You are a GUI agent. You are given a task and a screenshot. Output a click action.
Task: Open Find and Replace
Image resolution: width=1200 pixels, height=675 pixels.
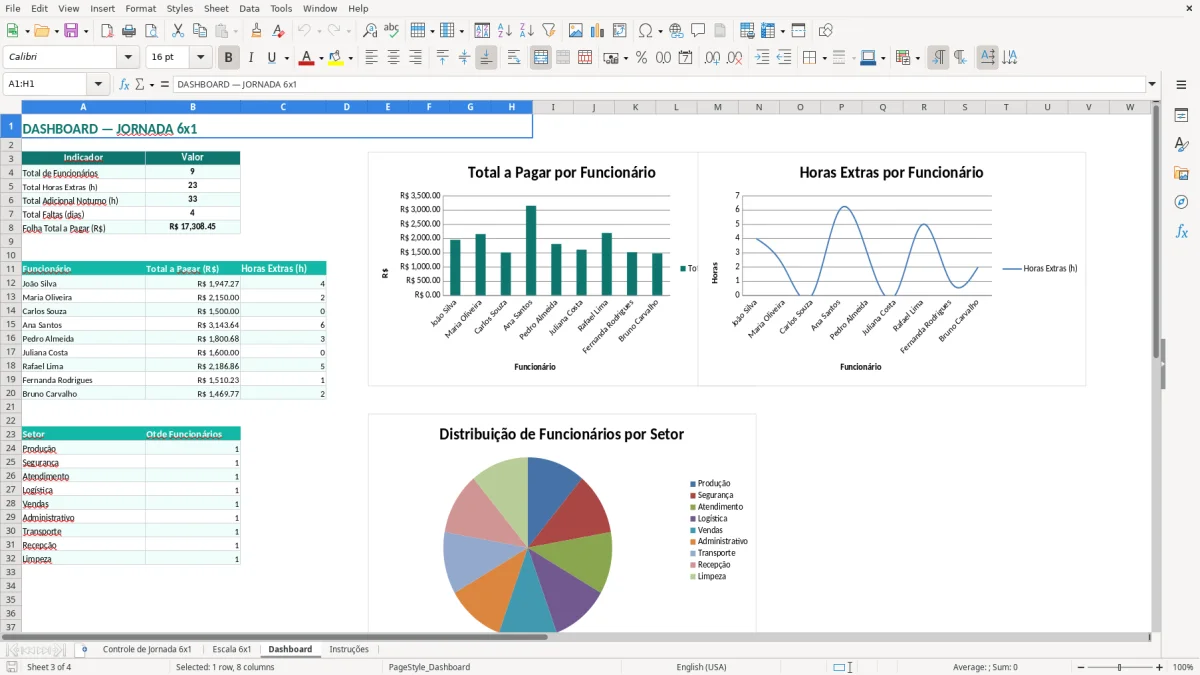tap(370, 31)
